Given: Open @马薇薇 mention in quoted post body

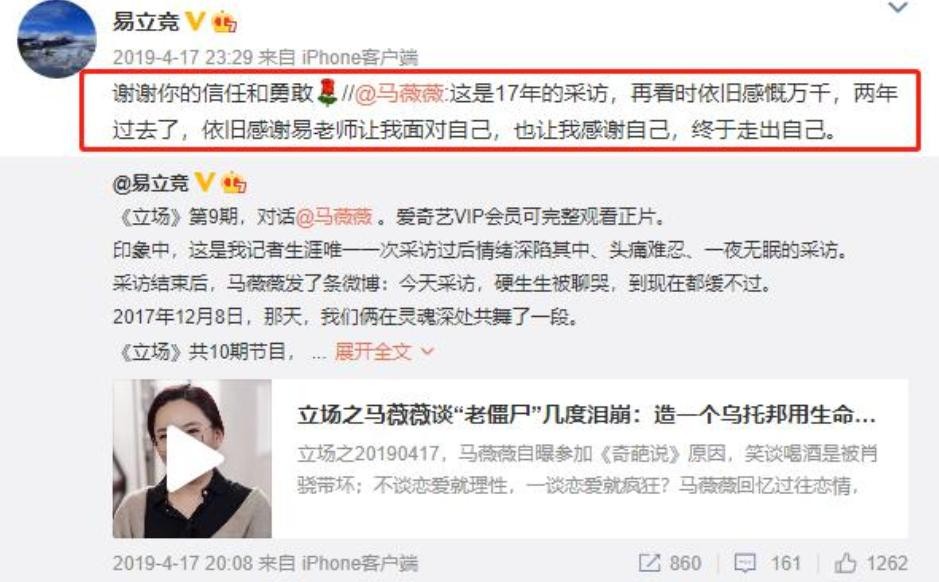Looking at the screenshot, I should (x=334, y=216).
